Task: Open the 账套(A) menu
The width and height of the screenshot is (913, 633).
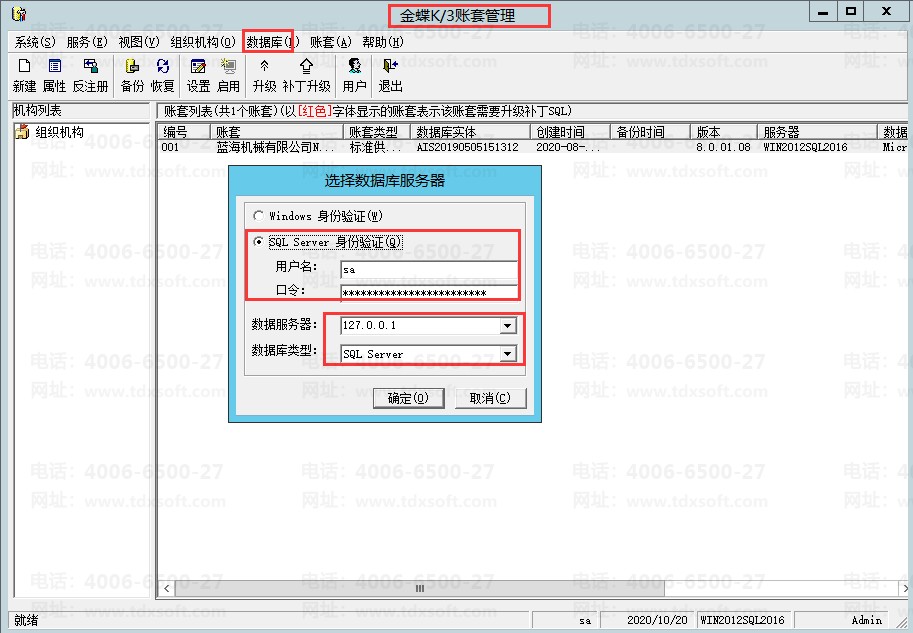Action: pyautogui.click(x=331, y=42)
